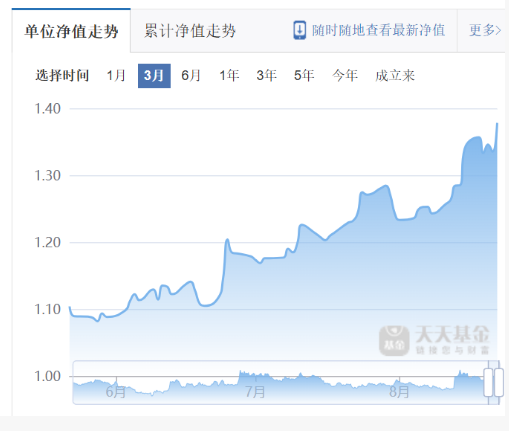Switch to 单位净值走势 tab
The width and height of the screenshot is (509, 431).
pyautogui.click(x=71, y=31)
